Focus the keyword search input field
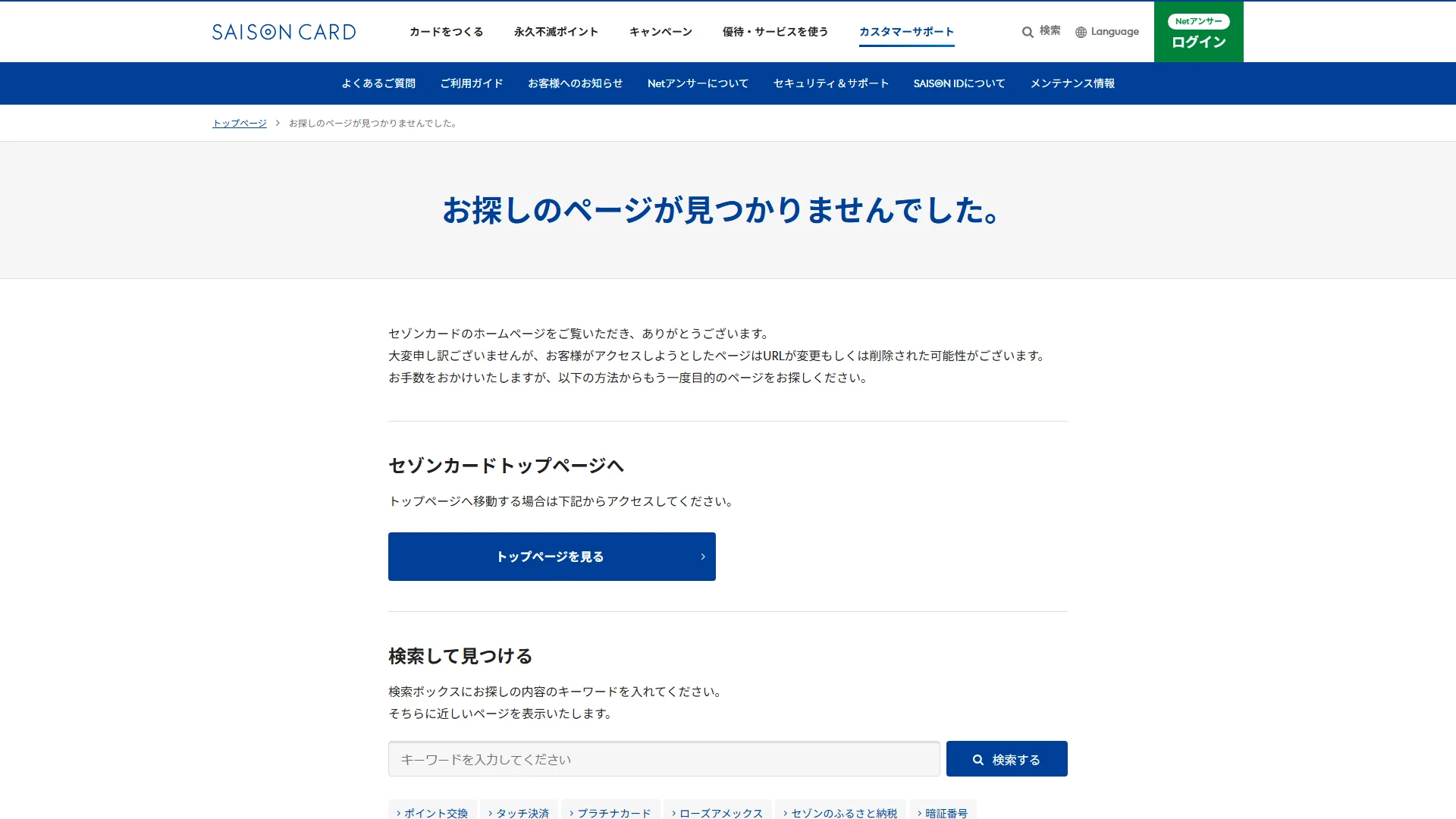This screenshot has height=819, width=1456. (664, 759)
